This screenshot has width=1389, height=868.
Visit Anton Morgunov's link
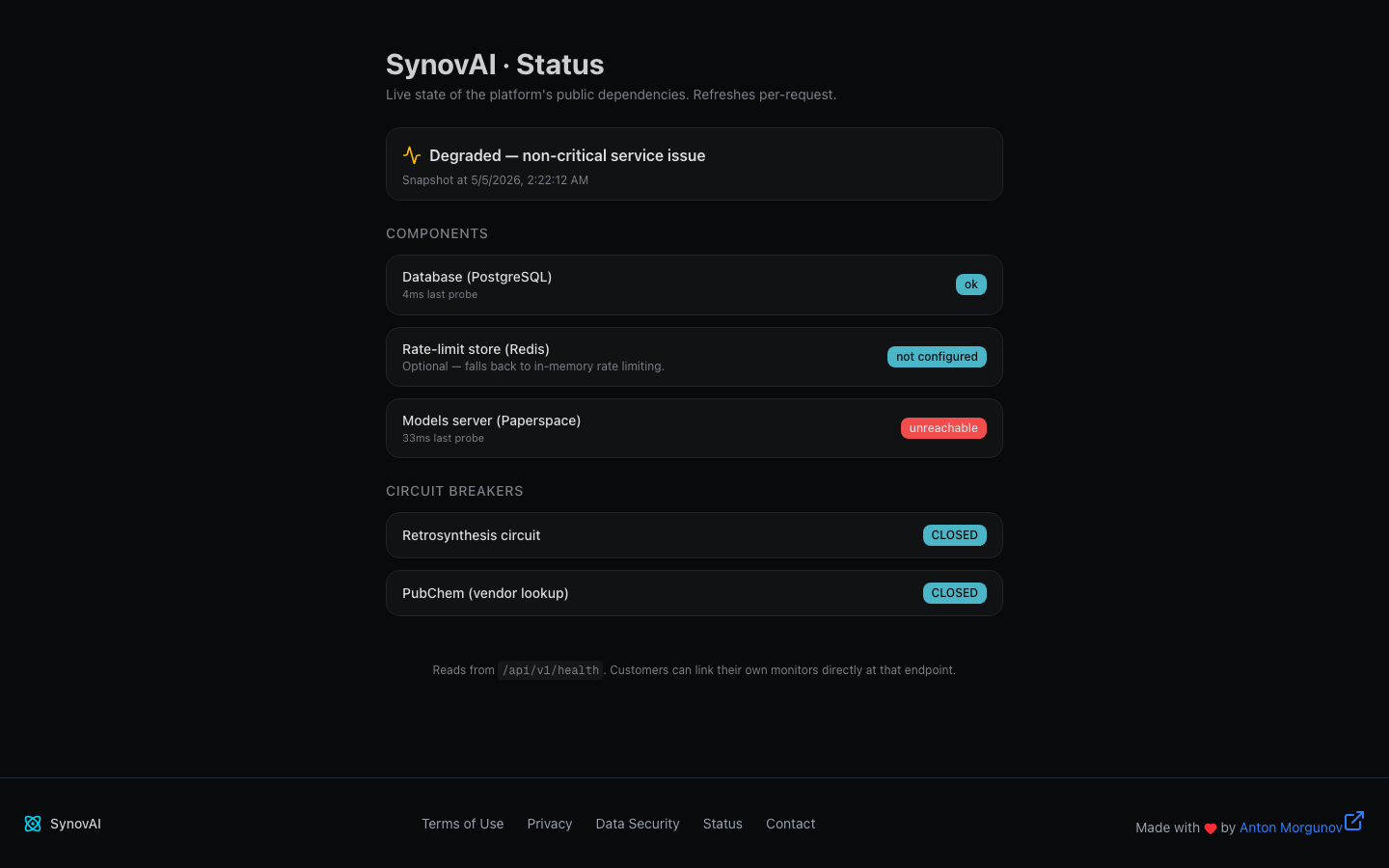coord(1291,827)
